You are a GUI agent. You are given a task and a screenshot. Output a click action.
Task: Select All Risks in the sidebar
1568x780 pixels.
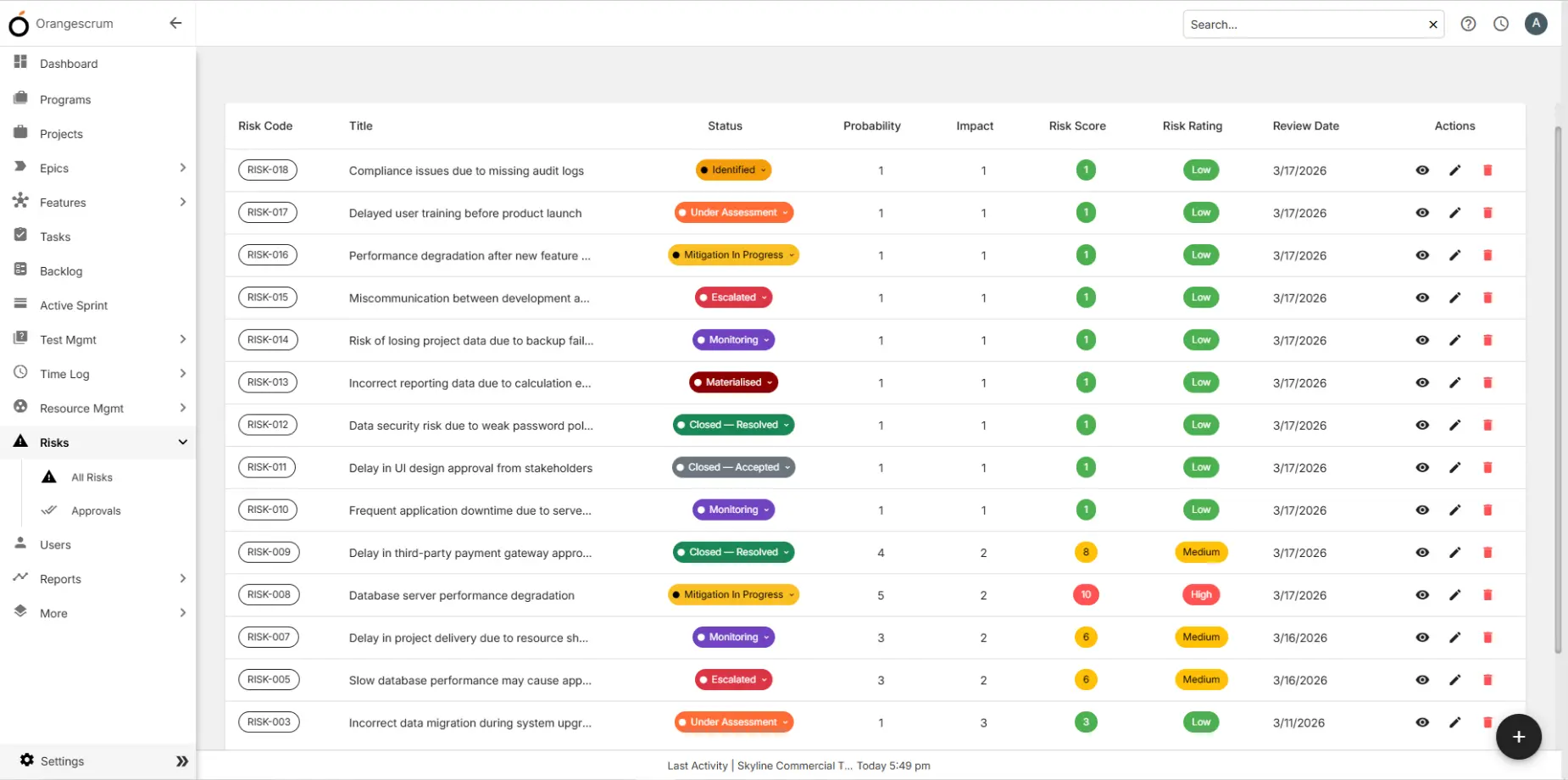pos(92,476)
